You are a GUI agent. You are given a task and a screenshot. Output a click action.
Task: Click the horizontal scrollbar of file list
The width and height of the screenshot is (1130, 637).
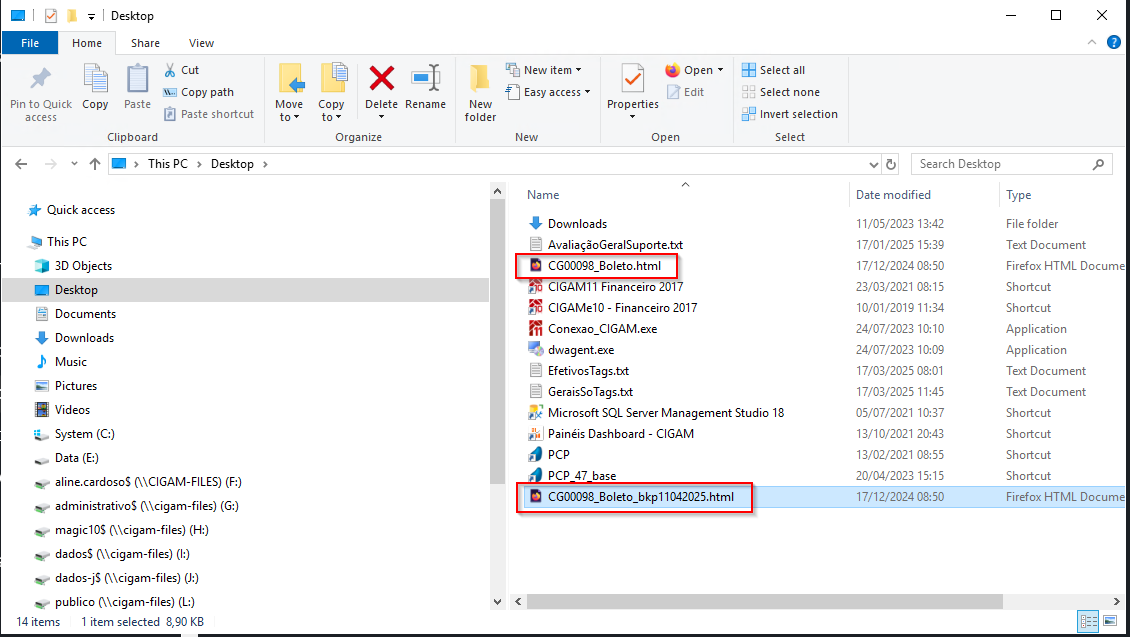[x=765, y=601]
